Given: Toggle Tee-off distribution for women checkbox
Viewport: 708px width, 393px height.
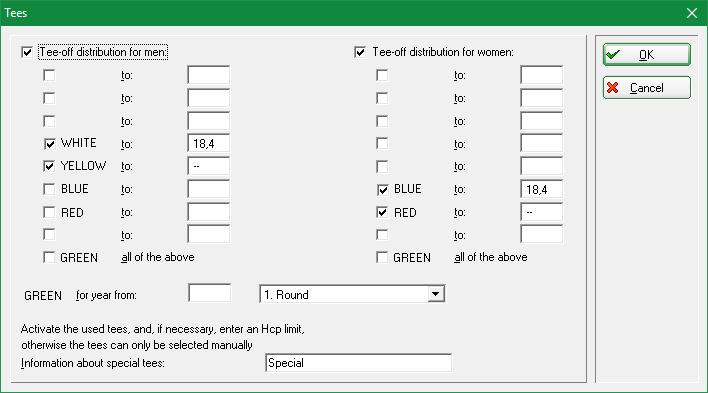Looking at the screenshot, I should click(360, 52).
